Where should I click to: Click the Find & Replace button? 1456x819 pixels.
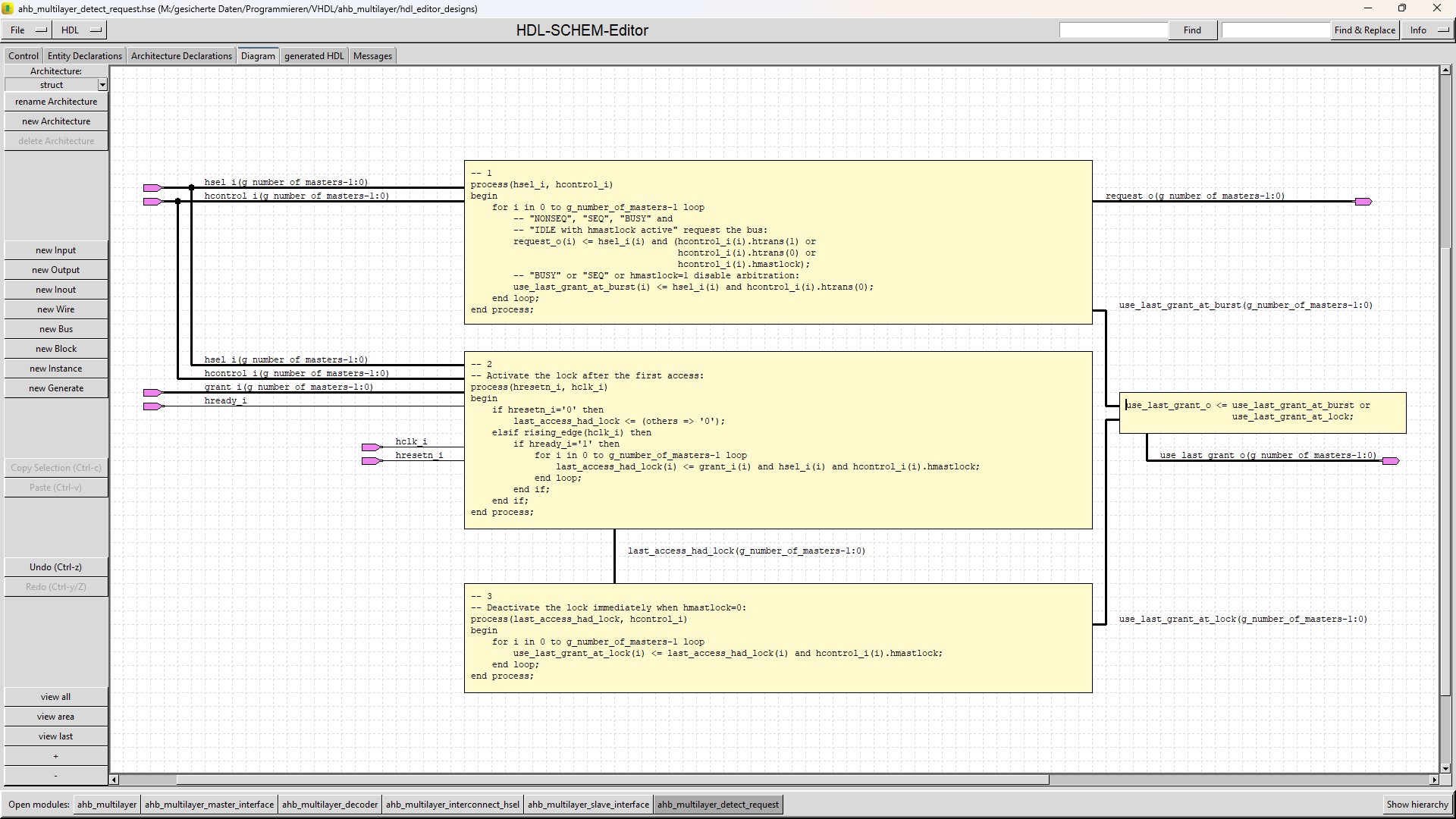(1364, 30)
